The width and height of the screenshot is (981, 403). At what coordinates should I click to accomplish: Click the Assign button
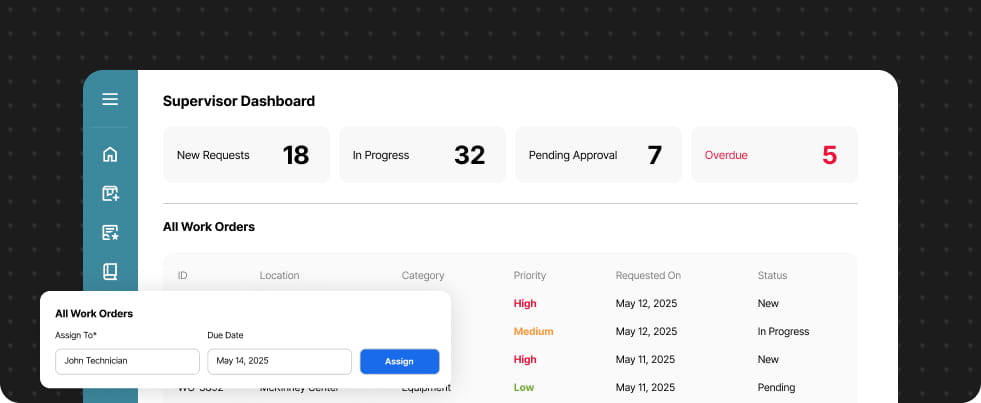coord(399,362)
